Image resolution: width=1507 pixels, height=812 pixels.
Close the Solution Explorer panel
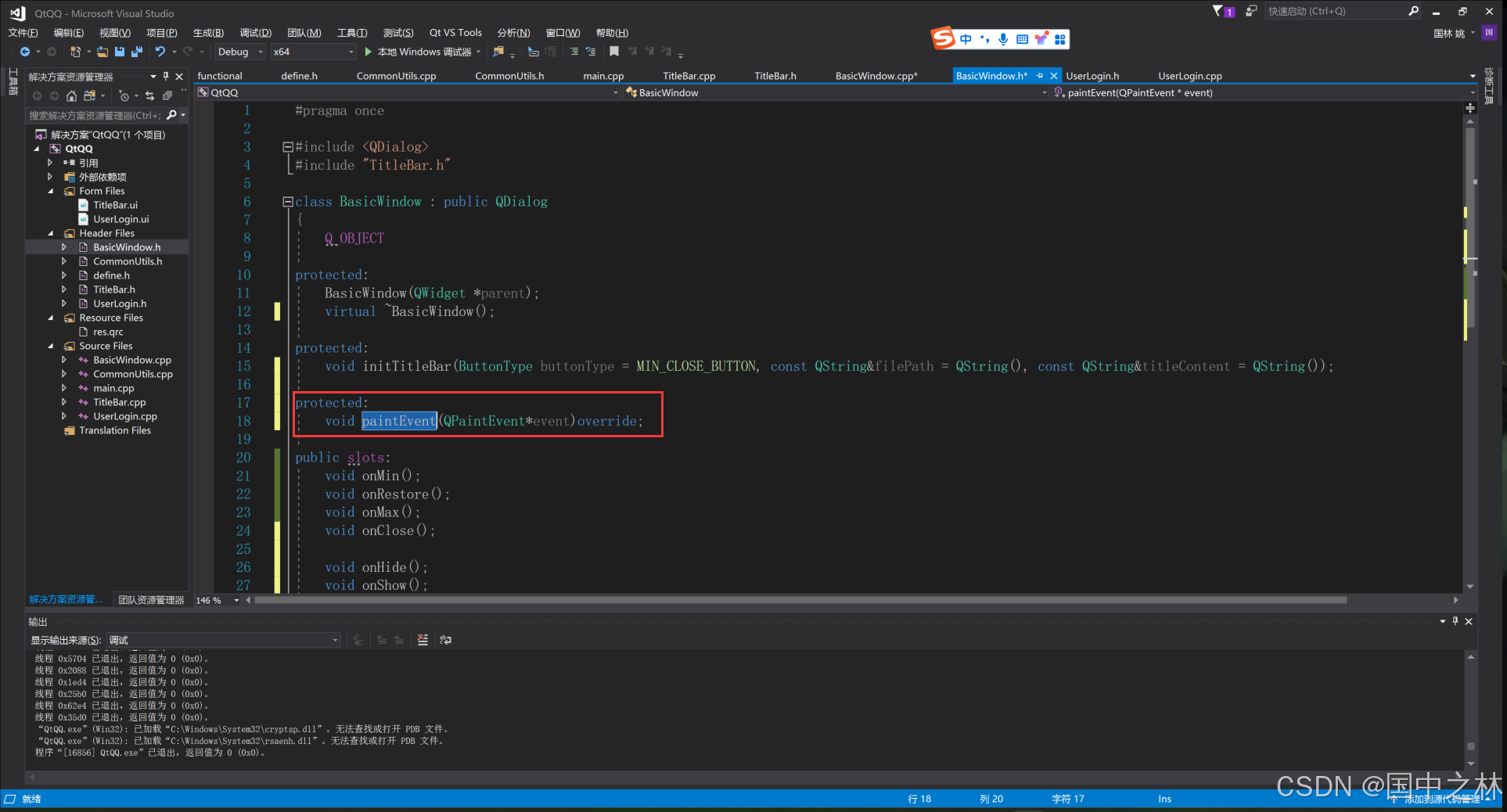pos(179,76)
